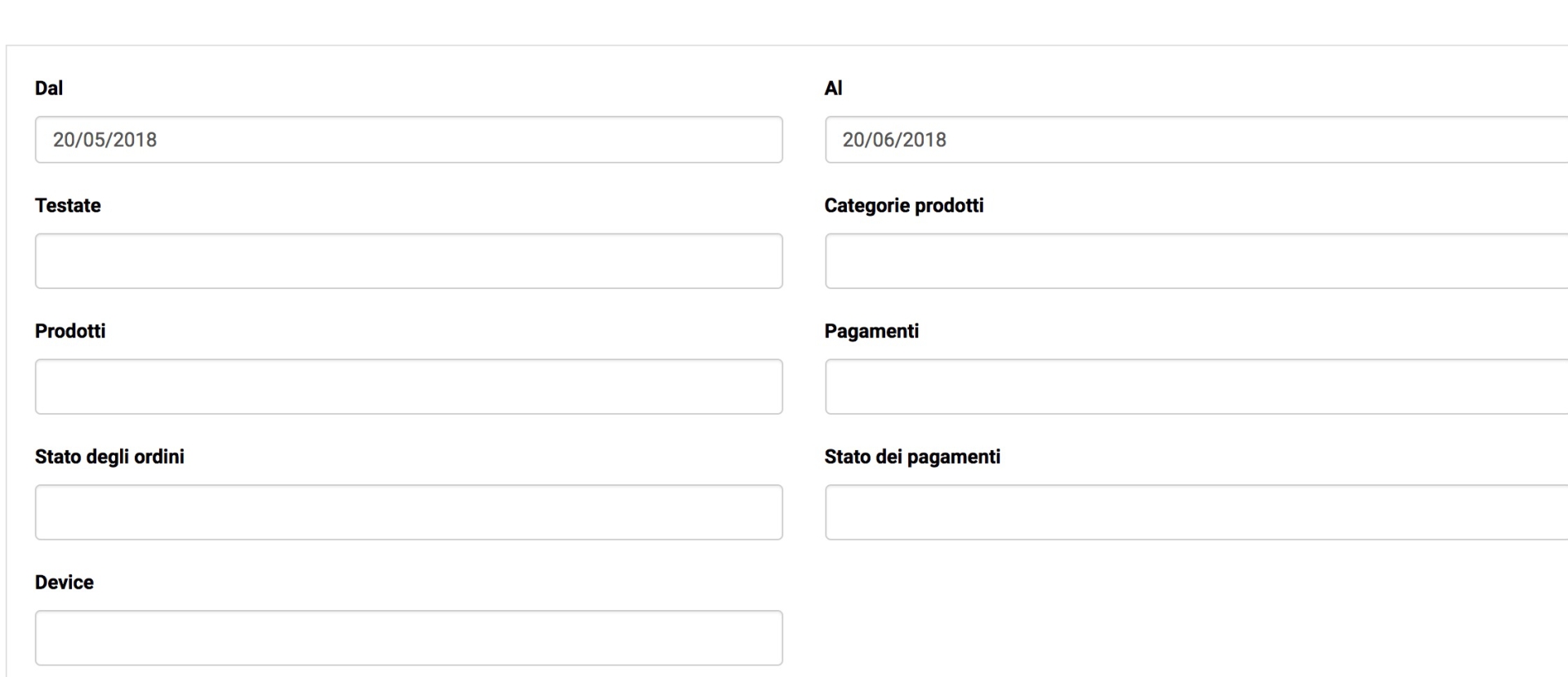Focus the Stato dei pagamenti box

coord(1196,513)
